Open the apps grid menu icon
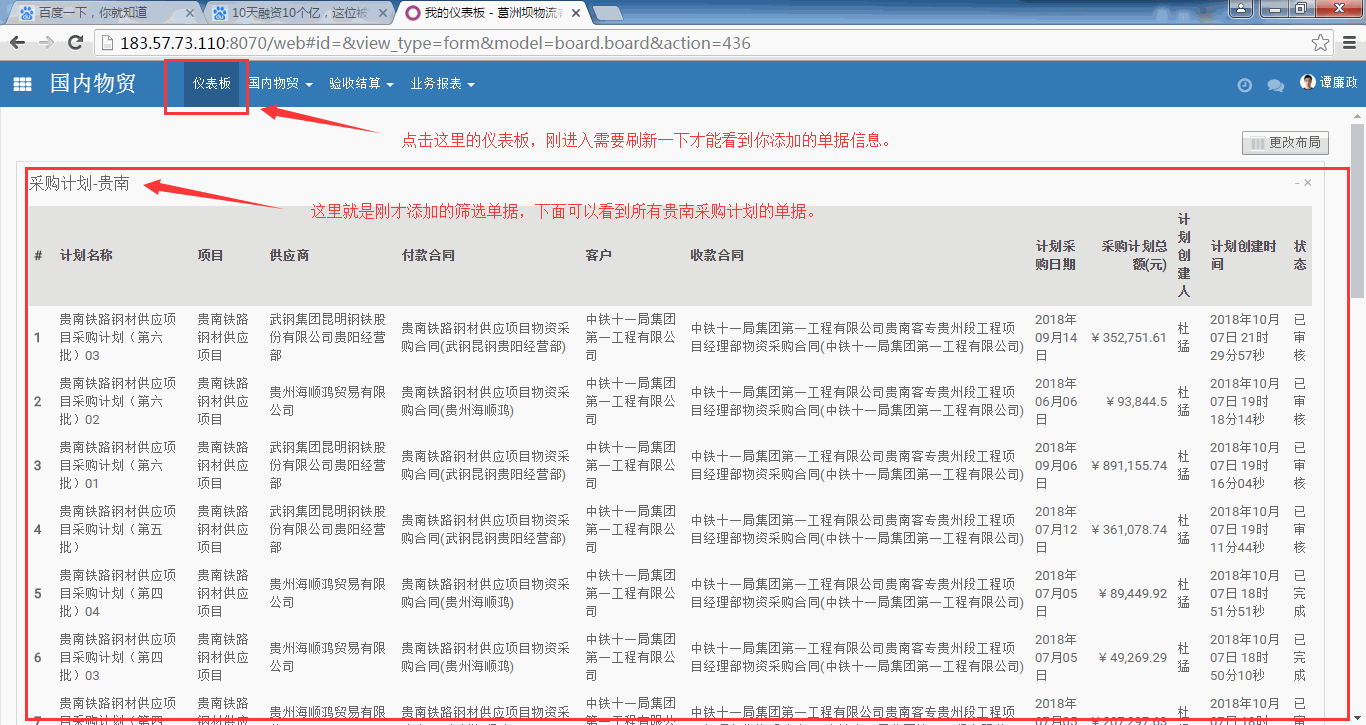 coord(22,85)
